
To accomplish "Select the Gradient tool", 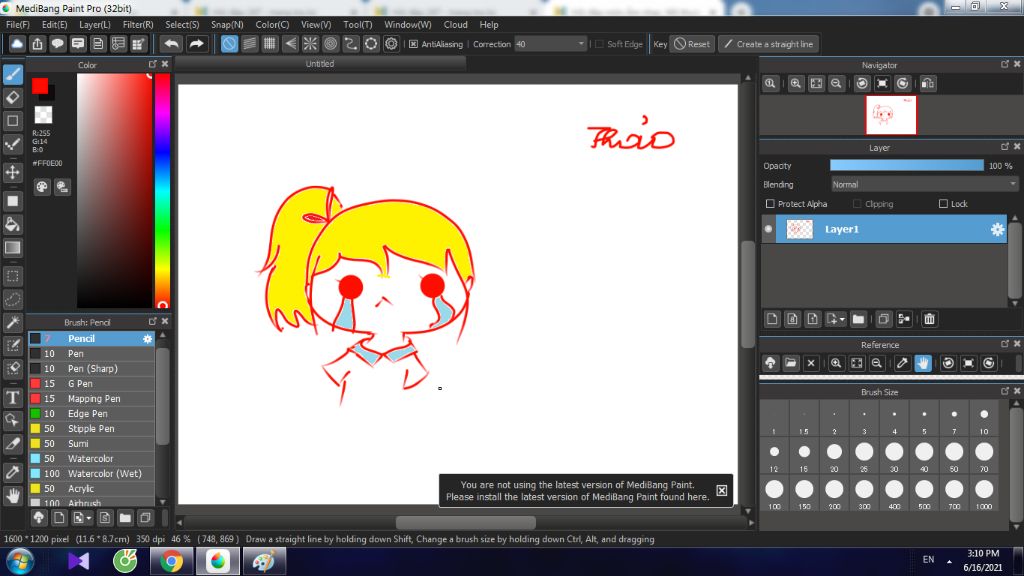I will click(13, 248).
